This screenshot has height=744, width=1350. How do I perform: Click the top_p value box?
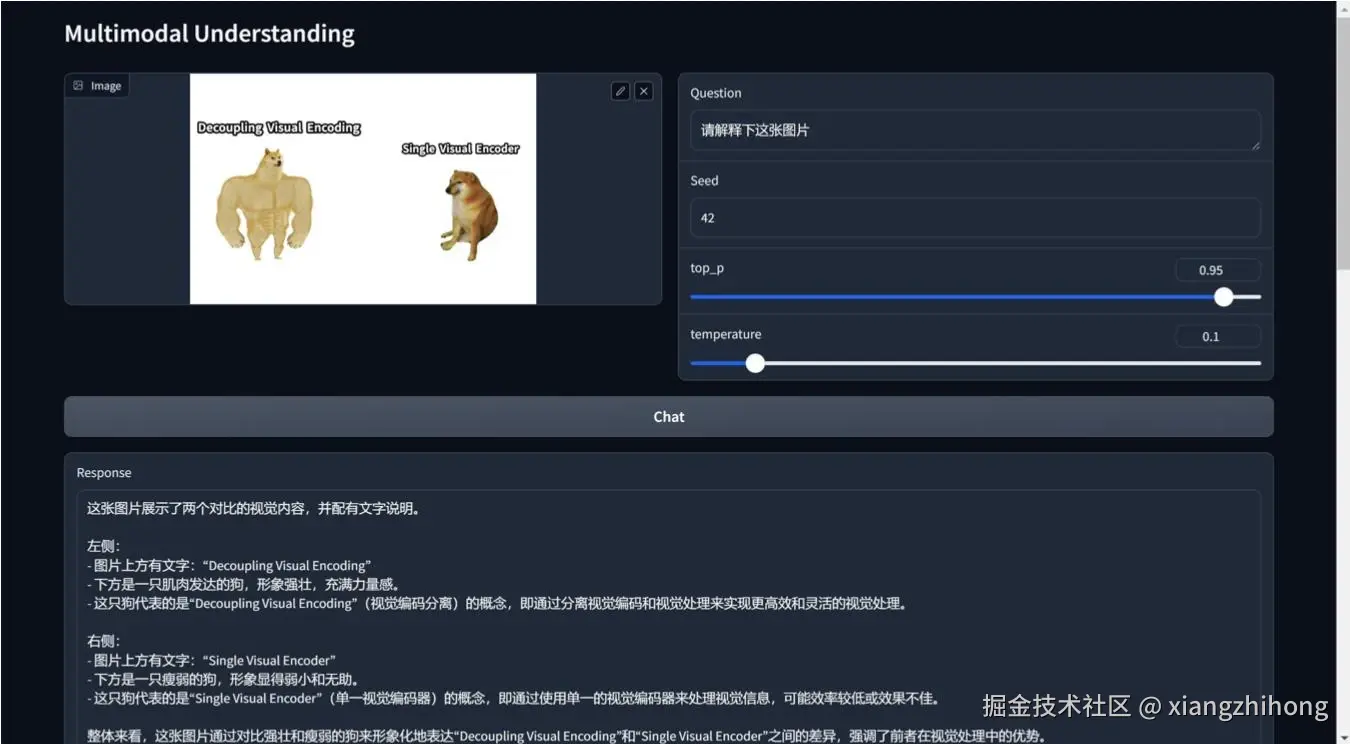(x=1217, y=270)
